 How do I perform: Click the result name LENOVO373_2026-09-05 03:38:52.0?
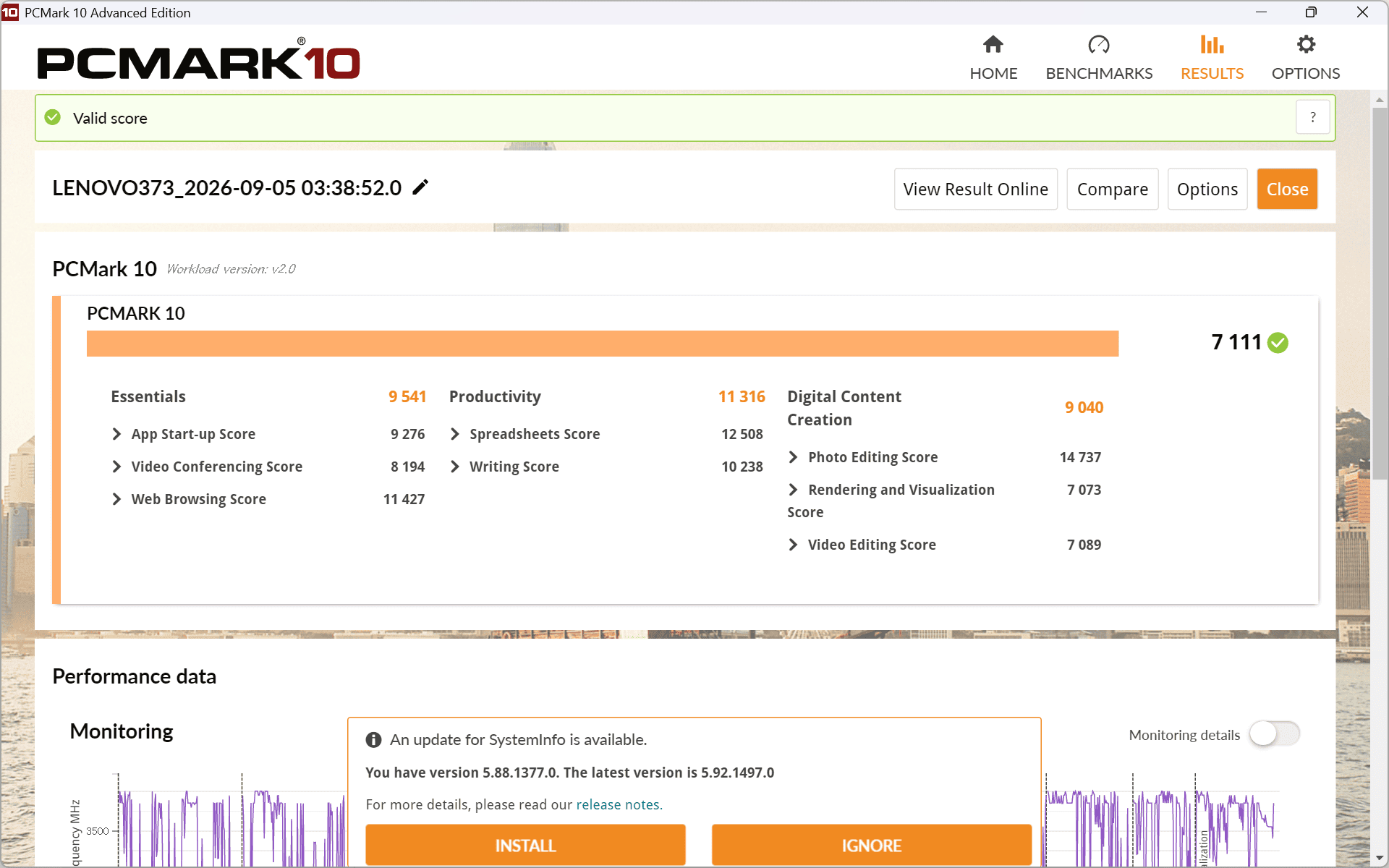pyautogui.click(x=226, y=188)
